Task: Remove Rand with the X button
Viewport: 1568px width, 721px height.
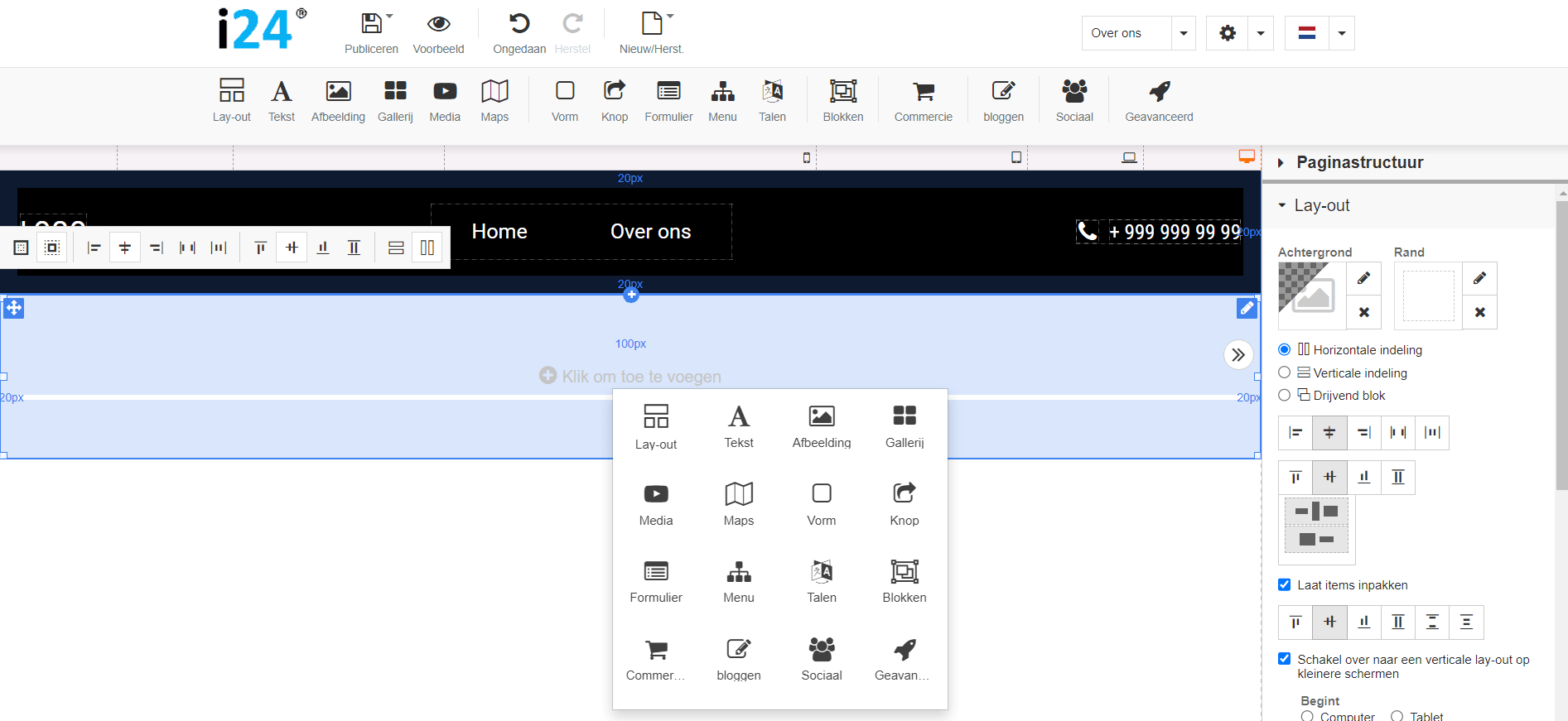Action: 1479,312
